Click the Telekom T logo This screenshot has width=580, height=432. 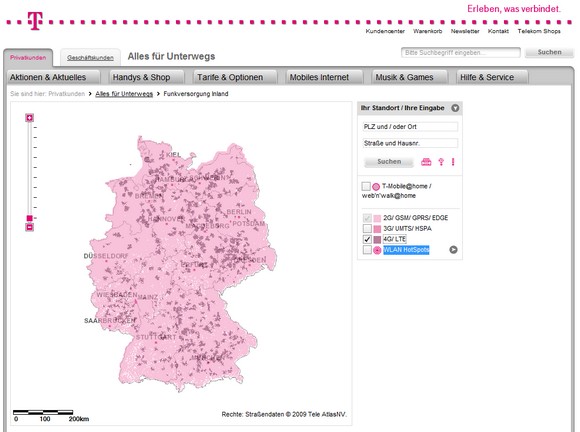35,21
